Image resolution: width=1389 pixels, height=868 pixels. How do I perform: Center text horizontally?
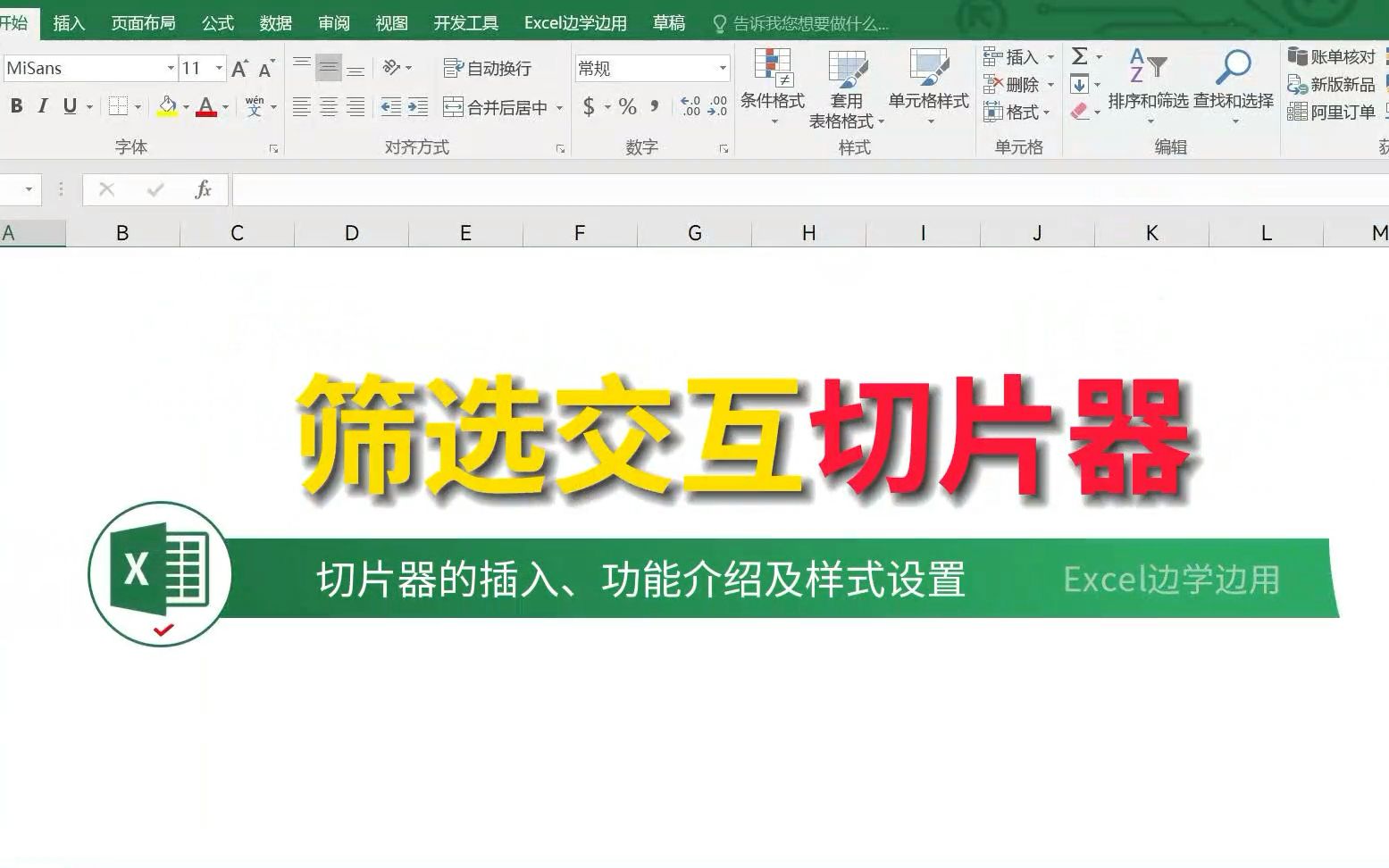coord(329,107)
